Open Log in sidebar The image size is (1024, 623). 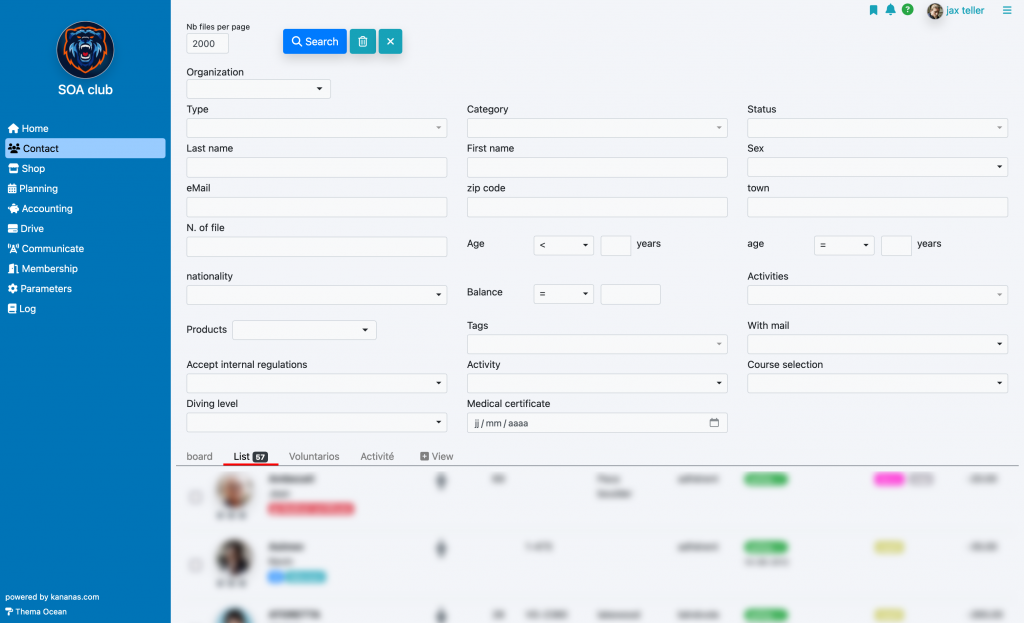click(22, 309)
